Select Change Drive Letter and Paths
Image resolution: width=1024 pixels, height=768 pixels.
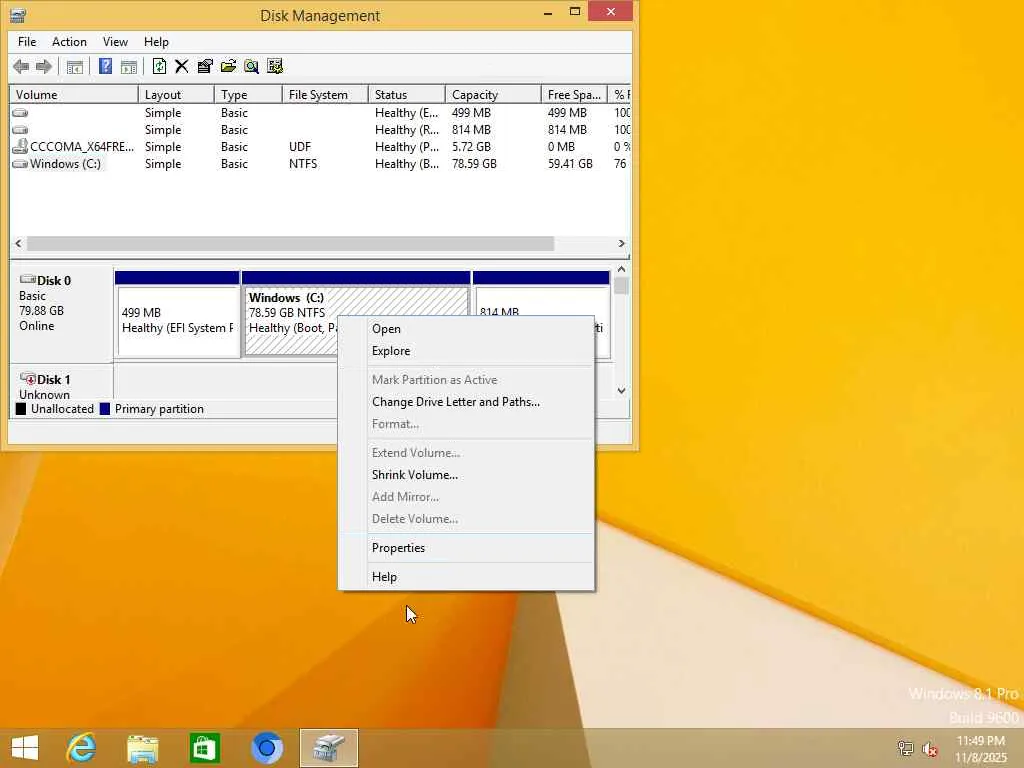[x=455, y=402]
